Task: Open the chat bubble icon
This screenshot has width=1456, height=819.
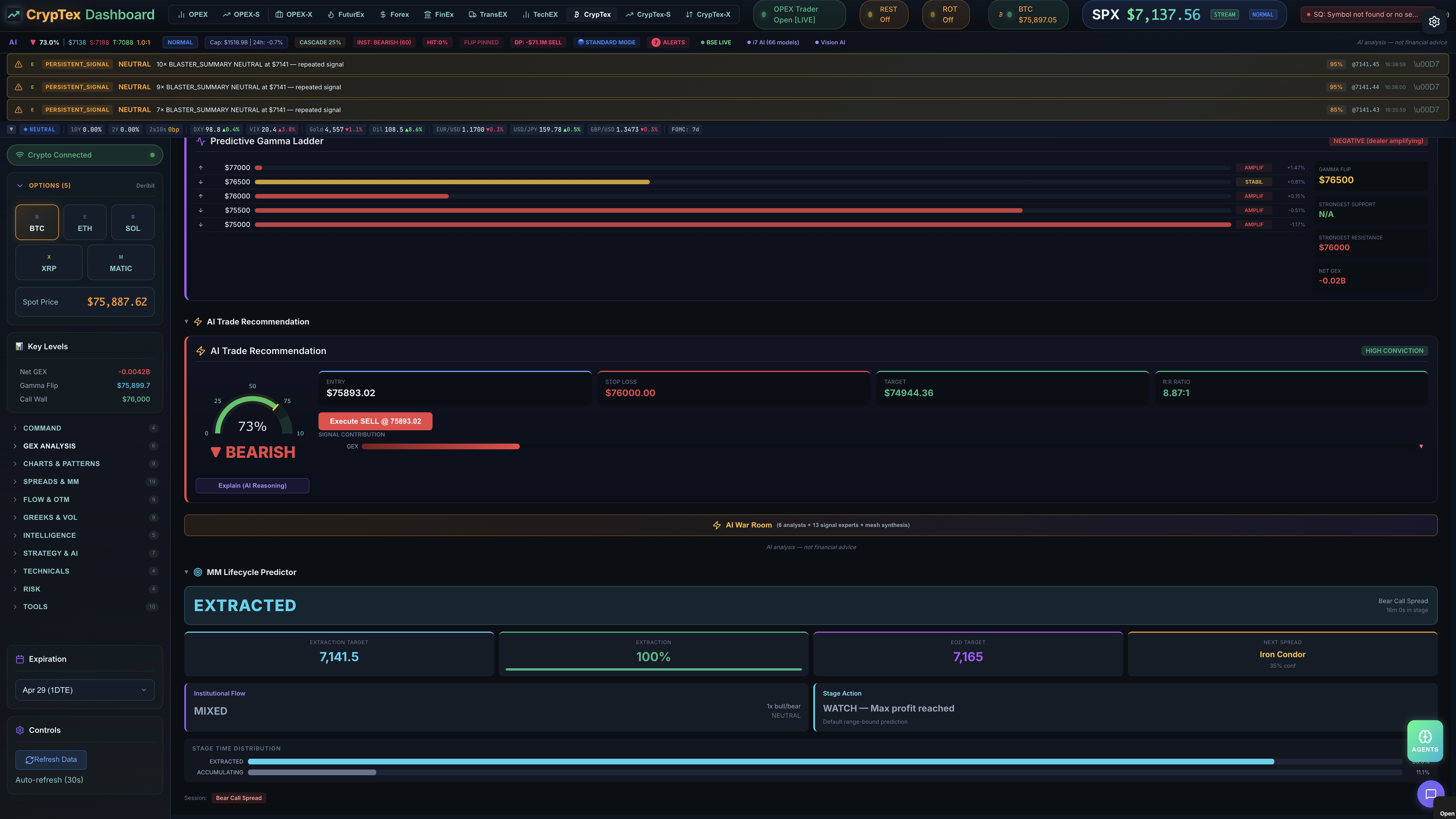Action: coord(1431,794)
